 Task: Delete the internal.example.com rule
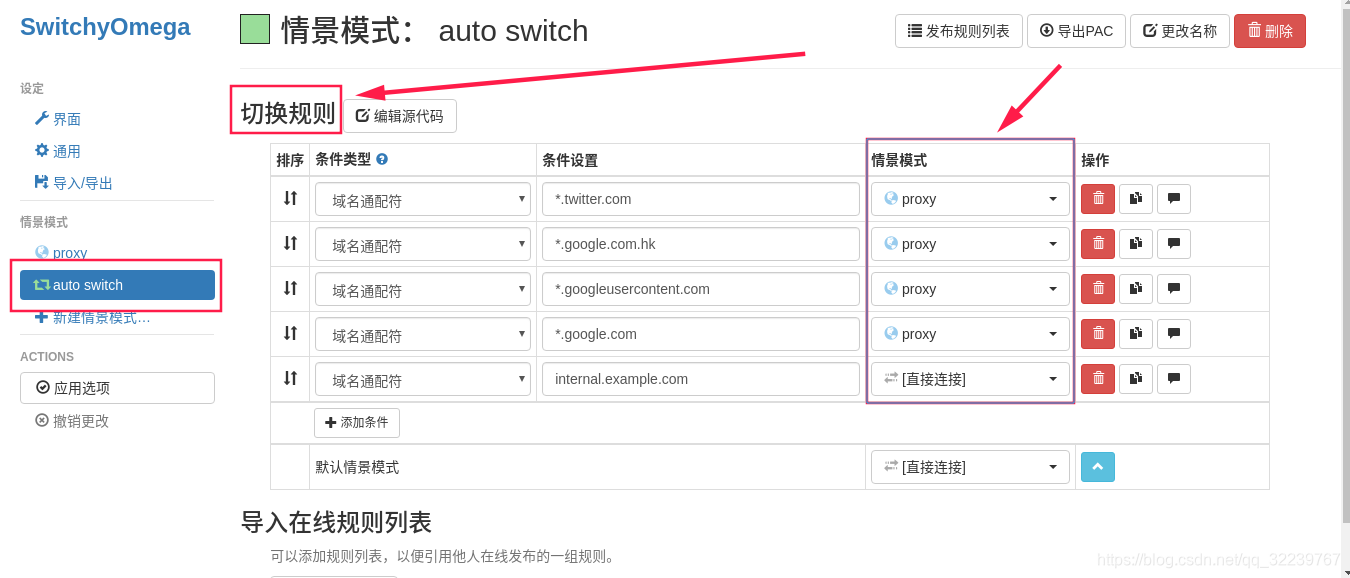click(1097, 379)
